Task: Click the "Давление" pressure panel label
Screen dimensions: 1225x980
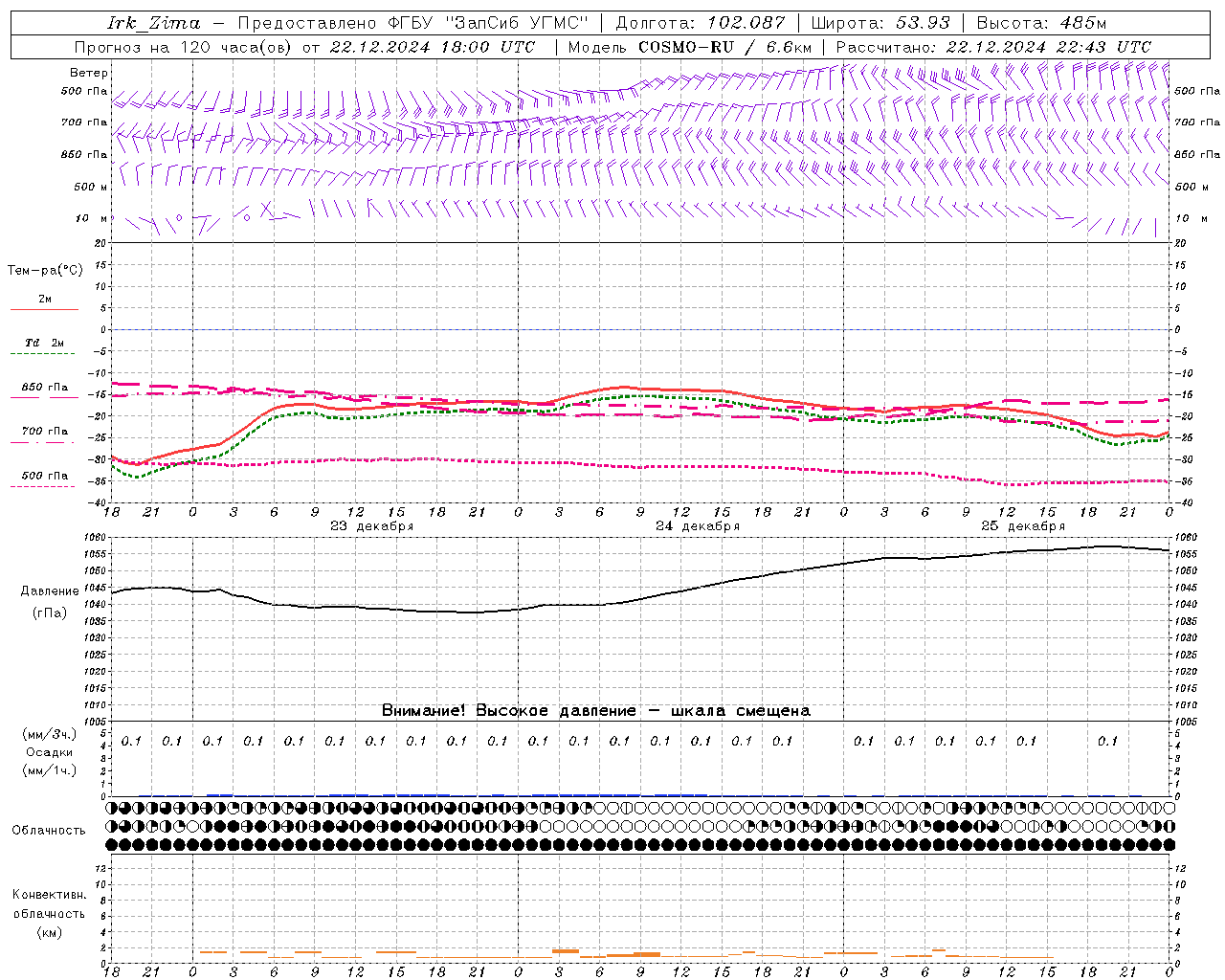Action: point(50,591)
